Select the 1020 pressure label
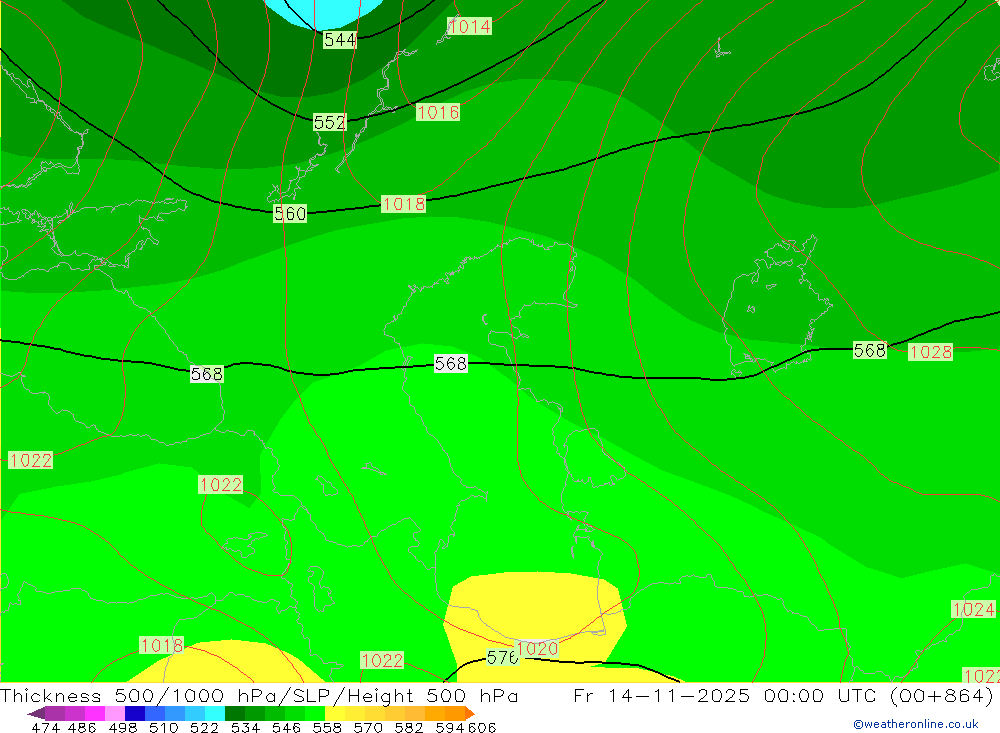This screenshot has height=733, width=1000. tap(537, 649)
